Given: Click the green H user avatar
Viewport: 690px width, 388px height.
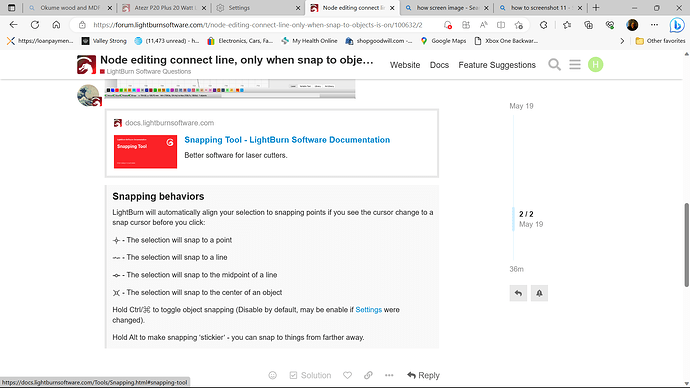Looking at the screenshot, I should (x=595, y=65).
